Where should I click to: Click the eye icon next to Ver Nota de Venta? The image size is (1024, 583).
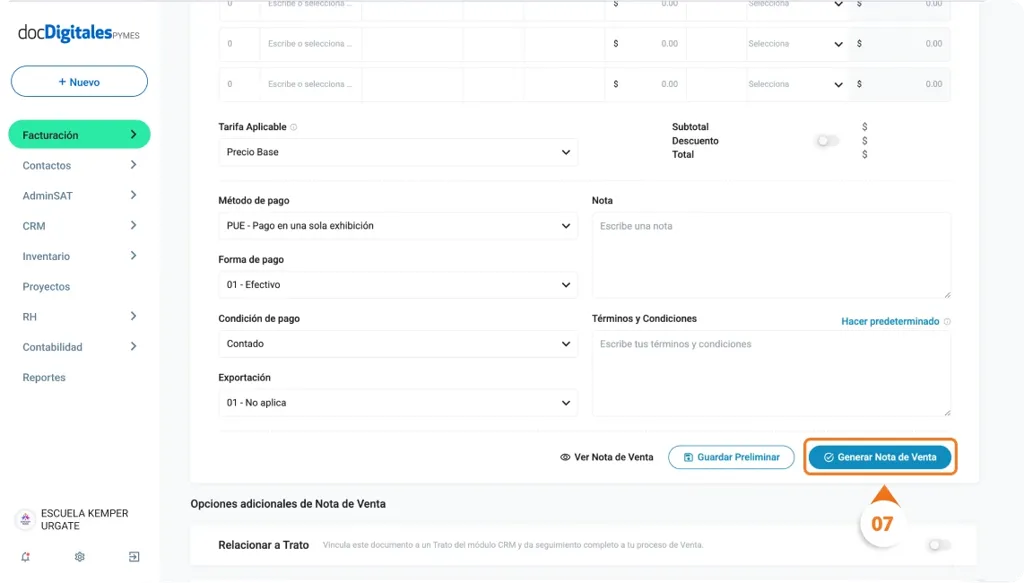pos(565,456)
